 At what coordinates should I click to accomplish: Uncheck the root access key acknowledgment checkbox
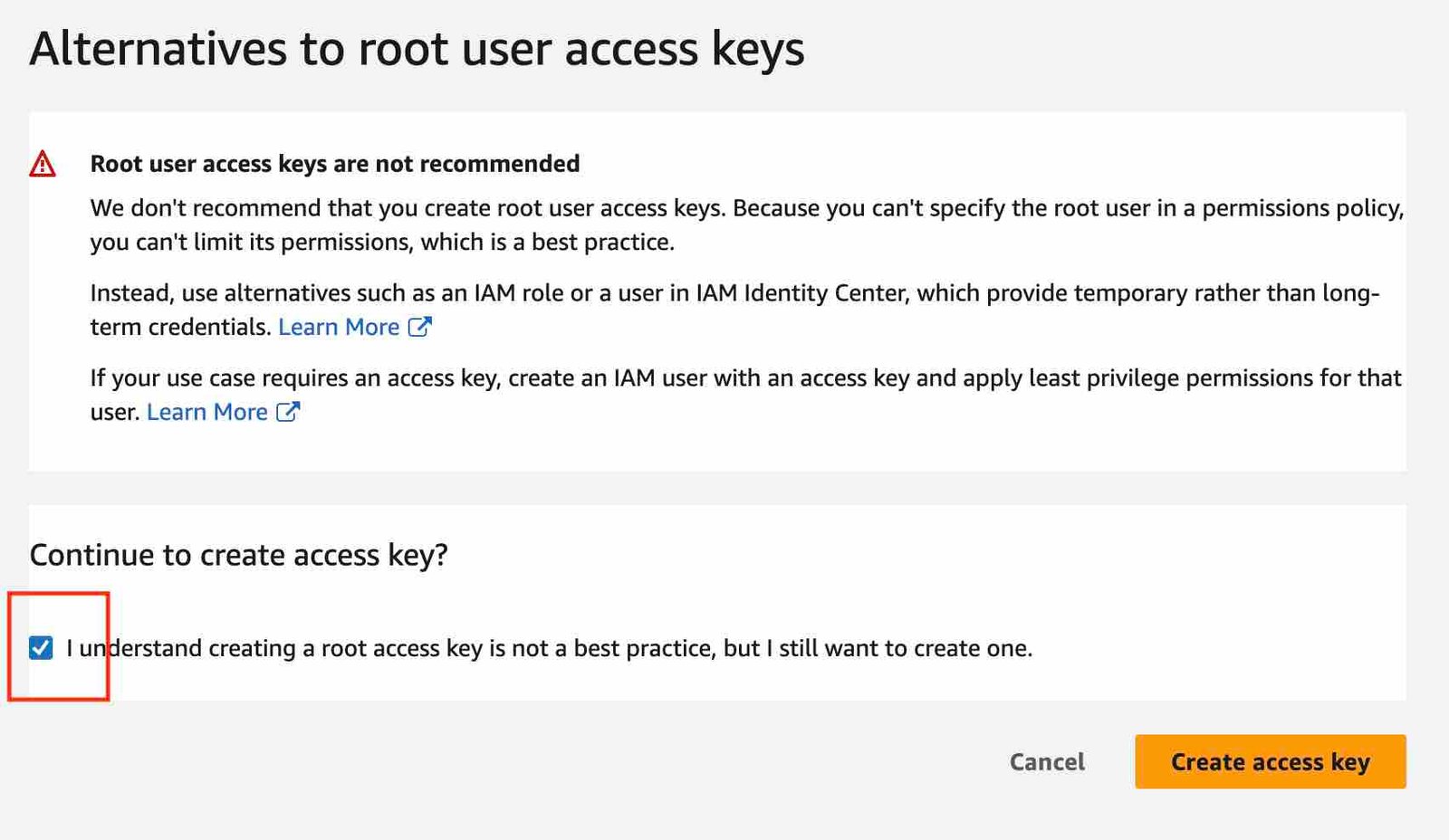tap(41, 648)
